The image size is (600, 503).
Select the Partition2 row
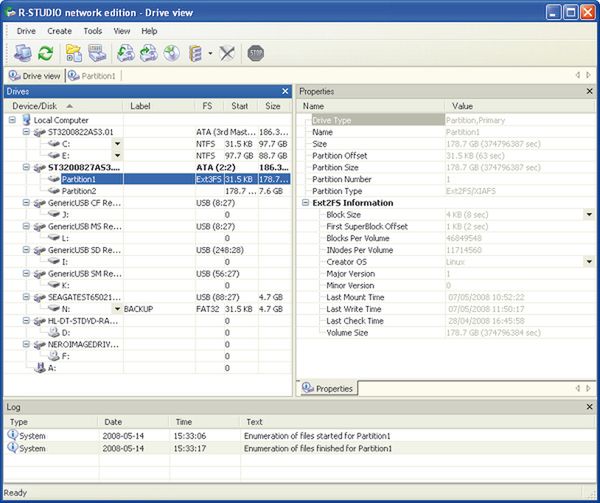pos(148,191)
